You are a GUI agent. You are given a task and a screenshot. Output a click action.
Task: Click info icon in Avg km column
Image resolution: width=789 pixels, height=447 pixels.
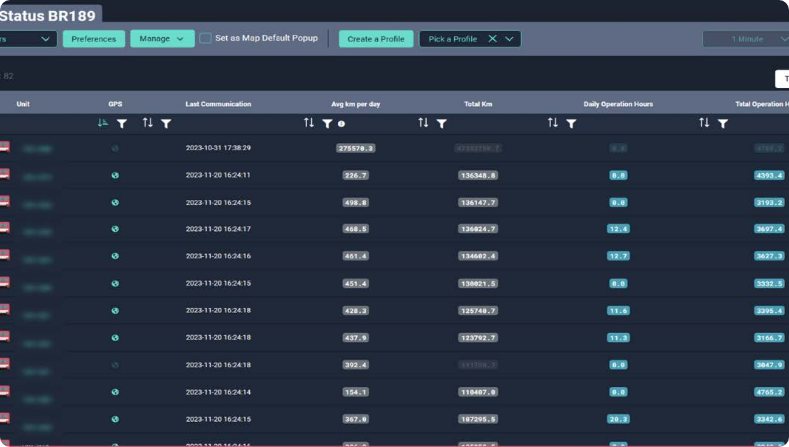[342, 124]
